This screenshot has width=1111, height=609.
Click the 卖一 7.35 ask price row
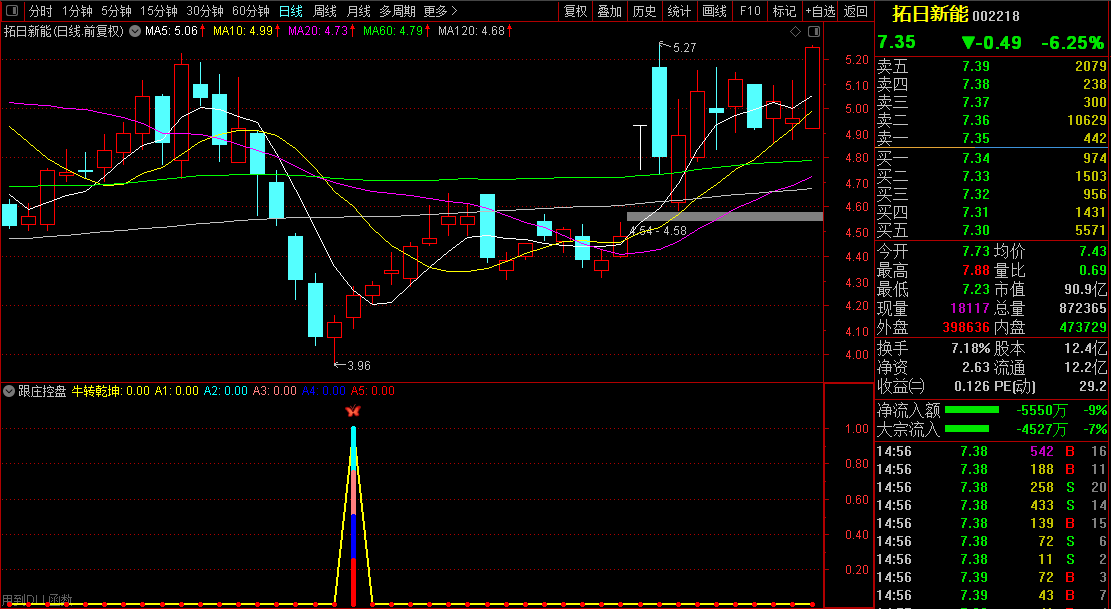point(991,138)
